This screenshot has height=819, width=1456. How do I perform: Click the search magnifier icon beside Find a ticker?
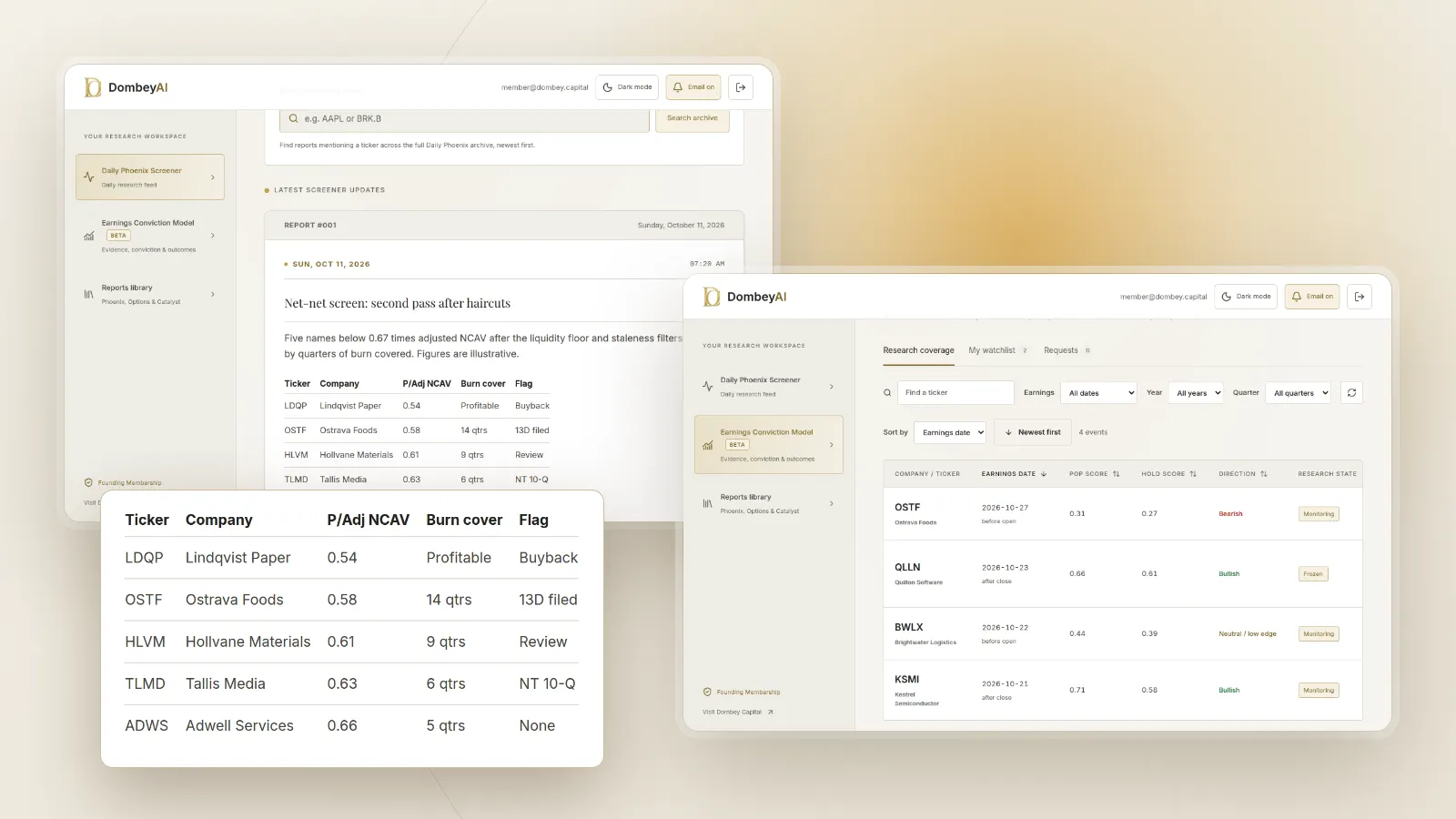click(887, 393)
